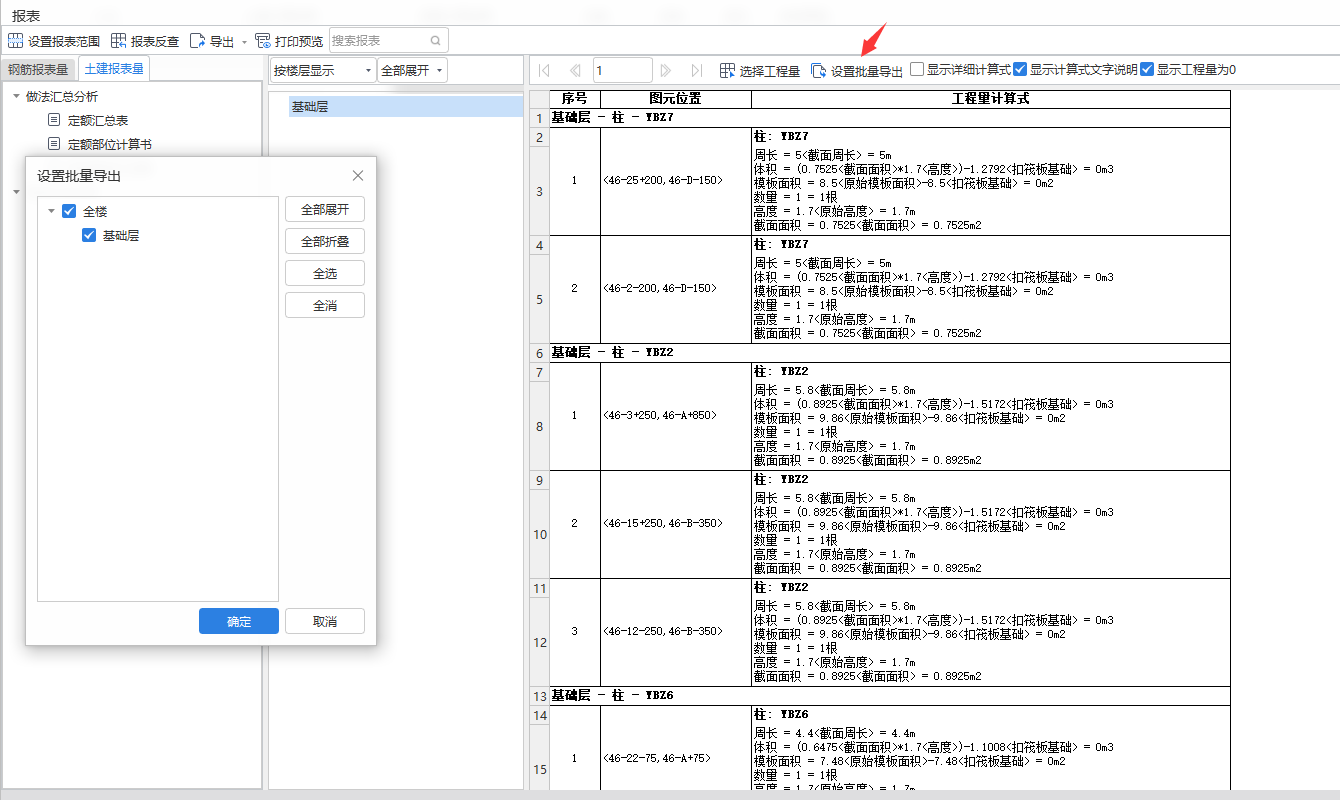Go to last page of the report
Viewport: 1340px width, 800px height.
[x=696, y=70]
